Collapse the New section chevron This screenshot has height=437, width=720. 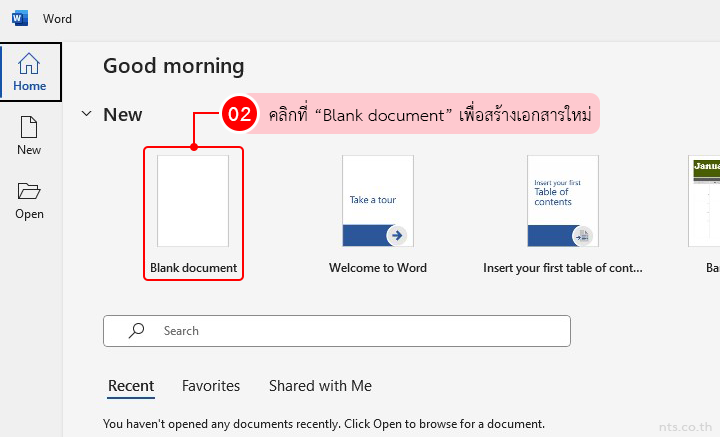click(x=85, y=114)
